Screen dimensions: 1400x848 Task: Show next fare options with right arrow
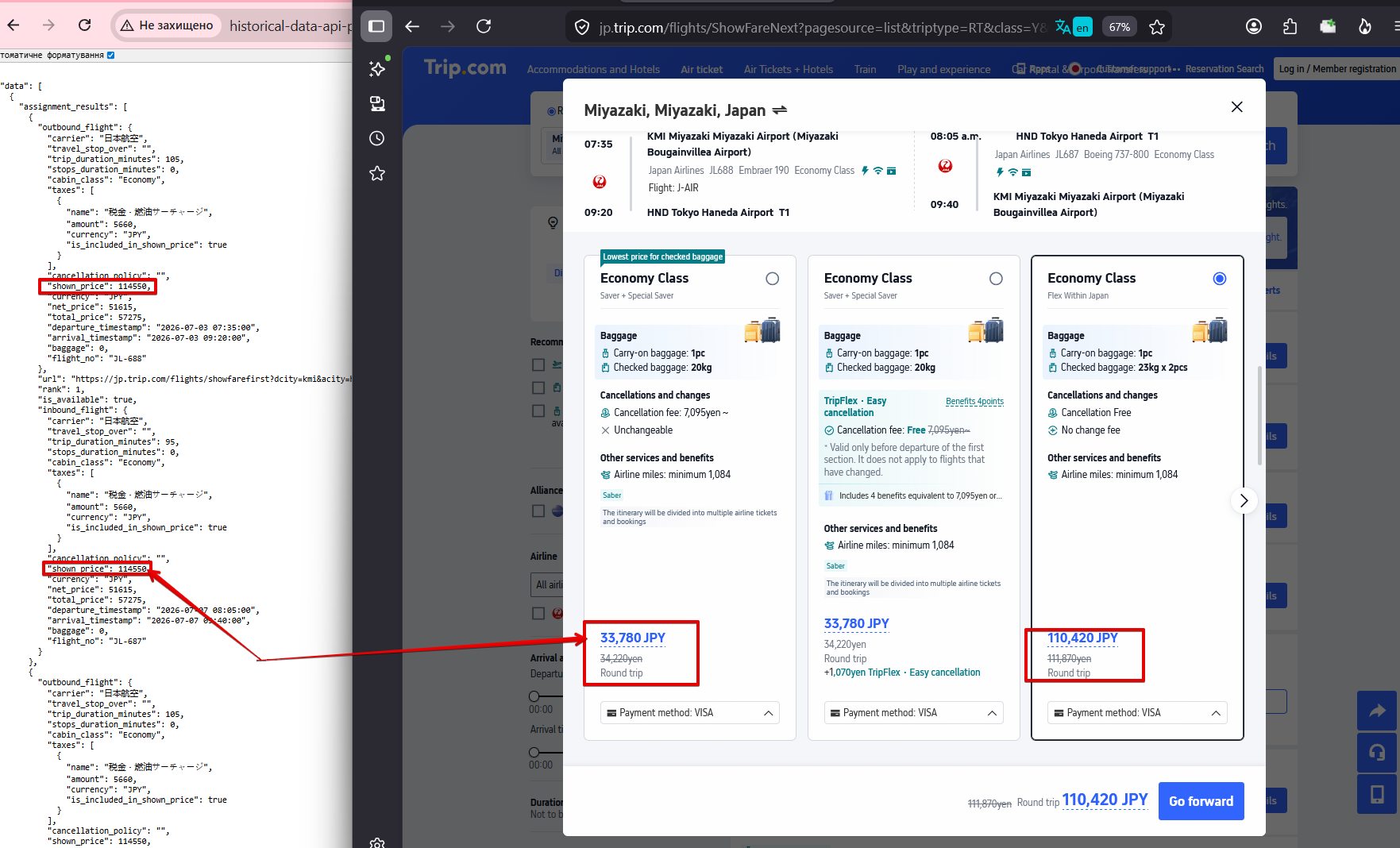(x=1244, y=500)
